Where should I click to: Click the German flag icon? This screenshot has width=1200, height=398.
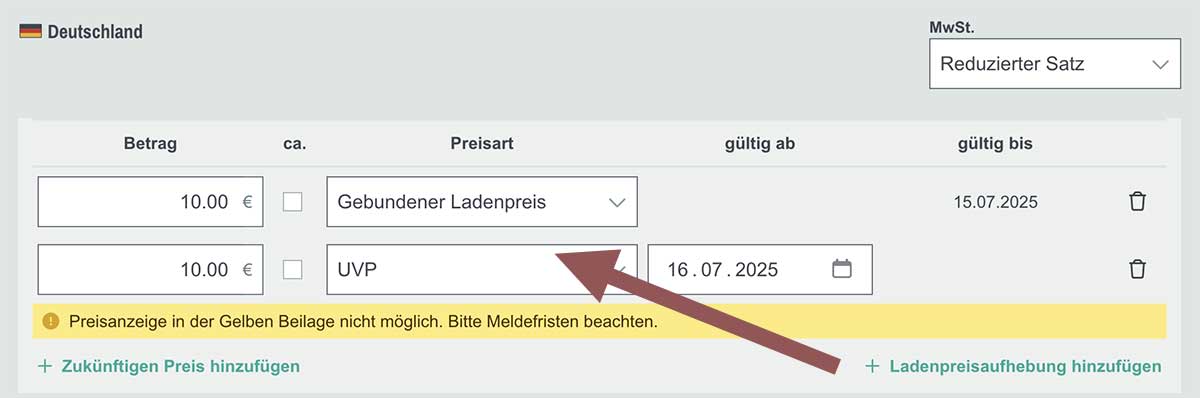[x=30, y=31]
